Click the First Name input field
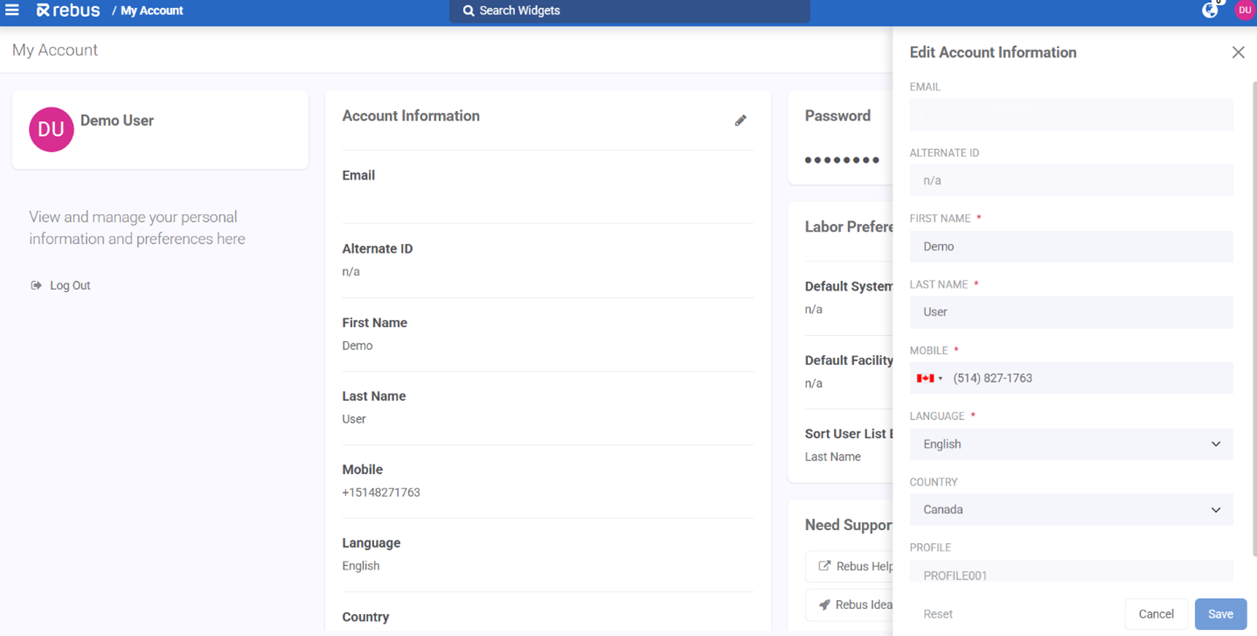Screen dimensions: 1257x636 coord(1070,246)
